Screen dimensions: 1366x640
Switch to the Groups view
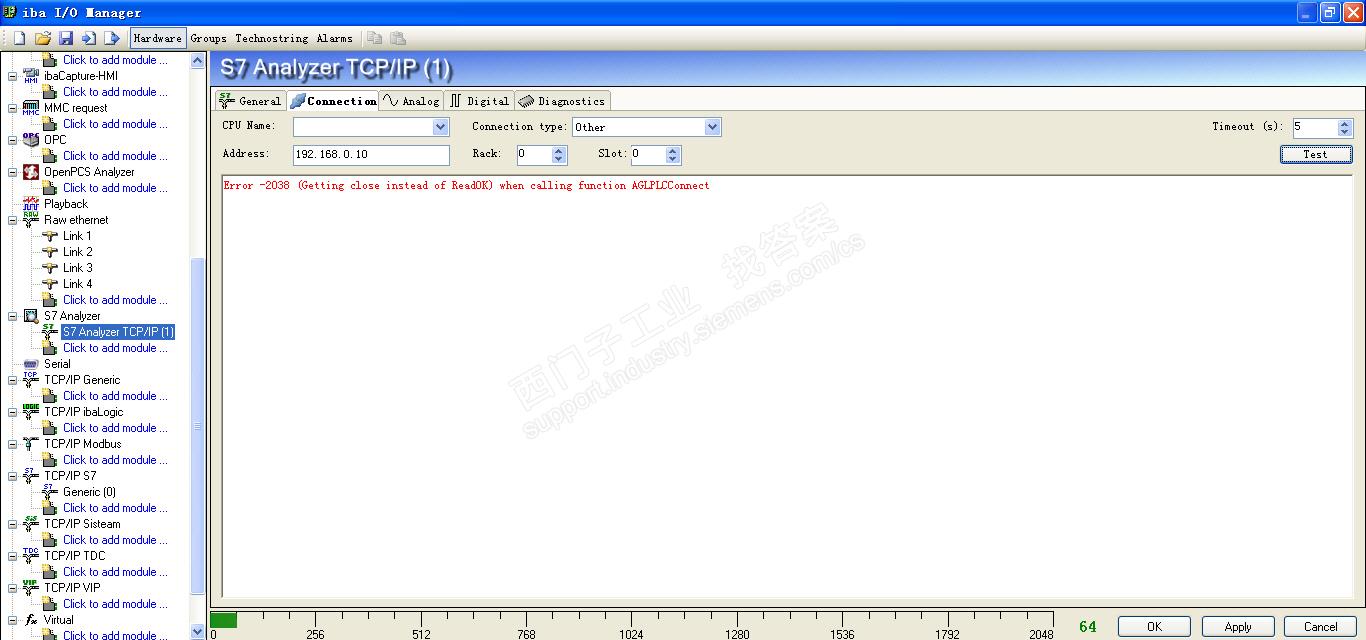209,38
